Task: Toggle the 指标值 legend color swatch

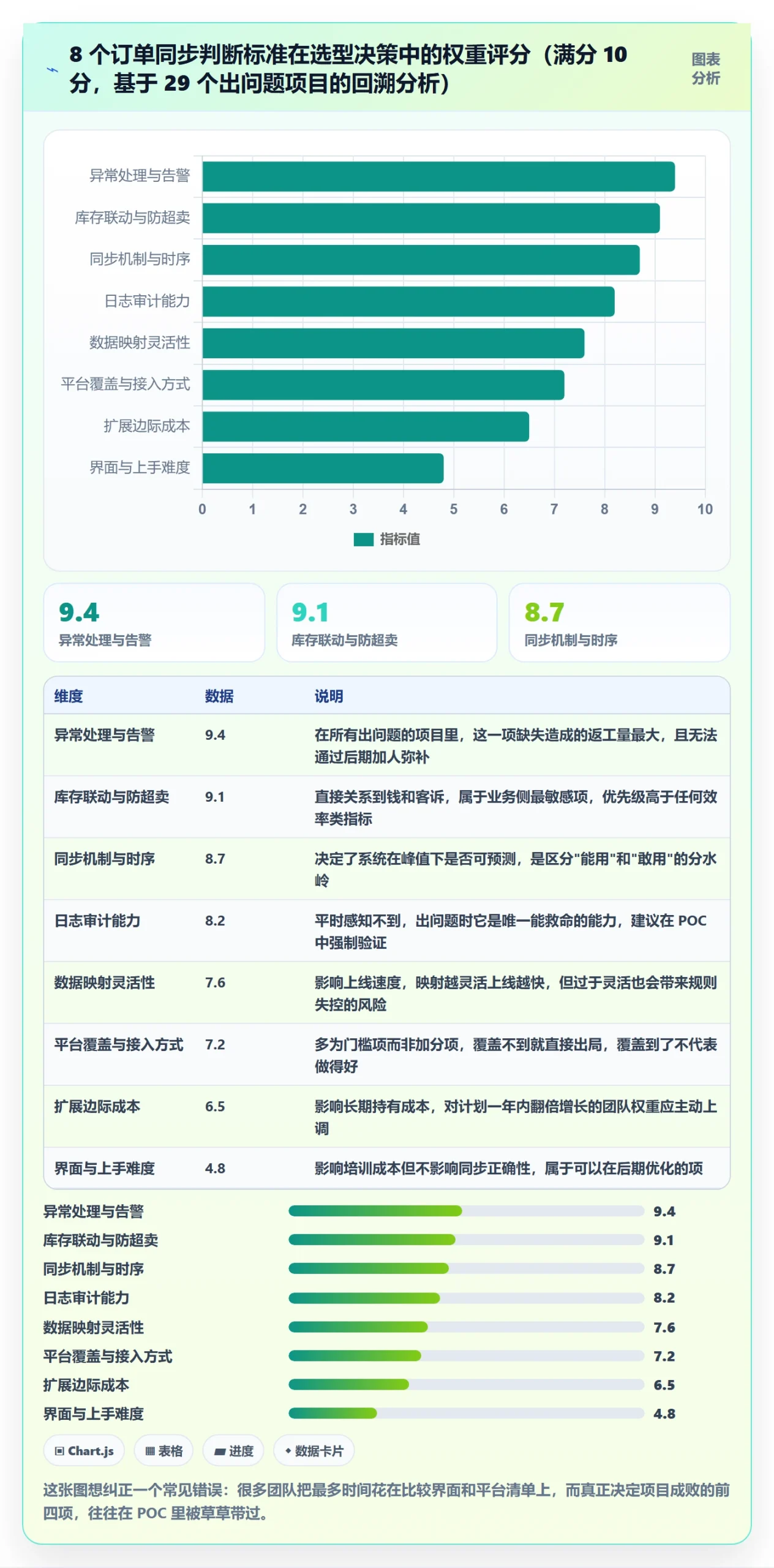Action: pos(364,539)
